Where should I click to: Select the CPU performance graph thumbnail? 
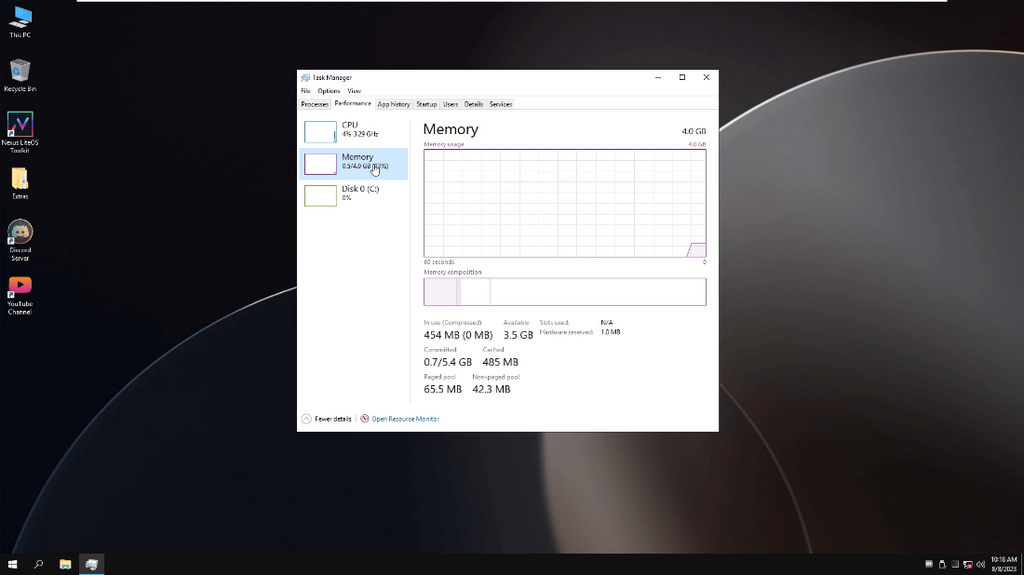tap(320, 132)
